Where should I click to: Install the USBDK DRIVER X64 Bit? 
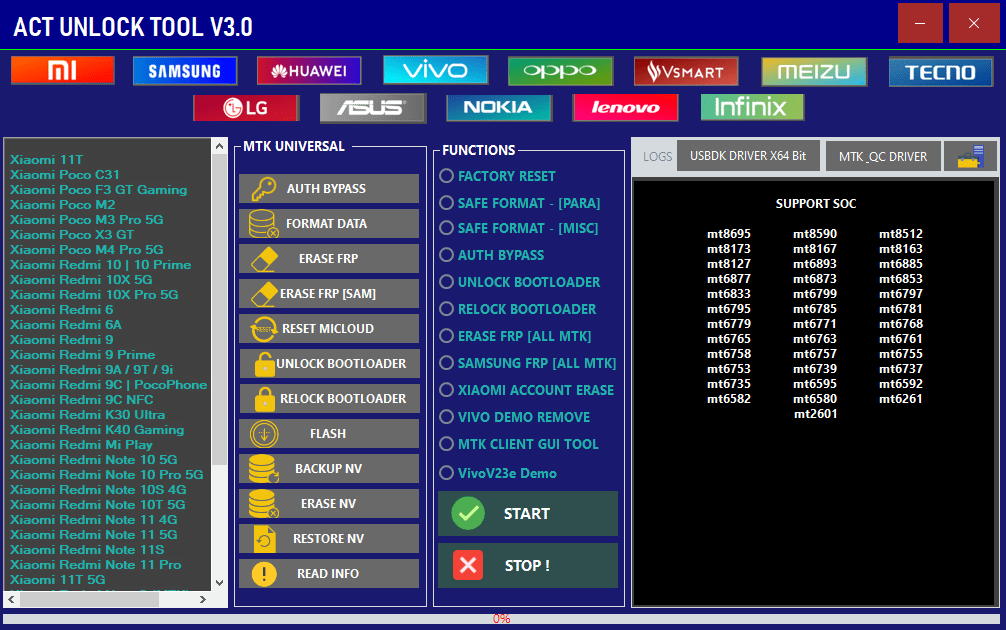click(x=747, y=155)
